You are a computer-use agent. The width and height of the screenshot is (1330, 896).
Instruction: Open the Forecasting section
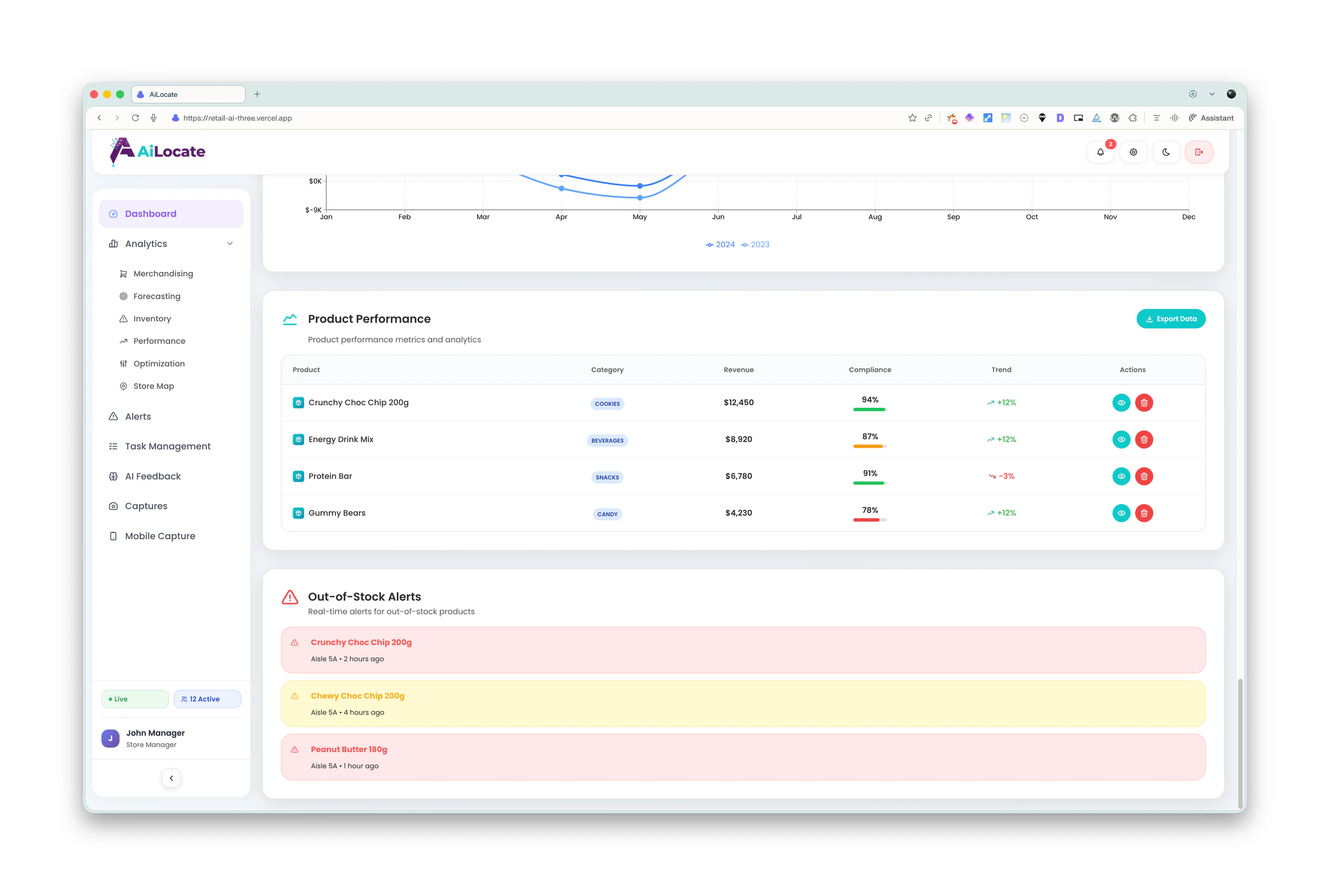tap(156, 296)
